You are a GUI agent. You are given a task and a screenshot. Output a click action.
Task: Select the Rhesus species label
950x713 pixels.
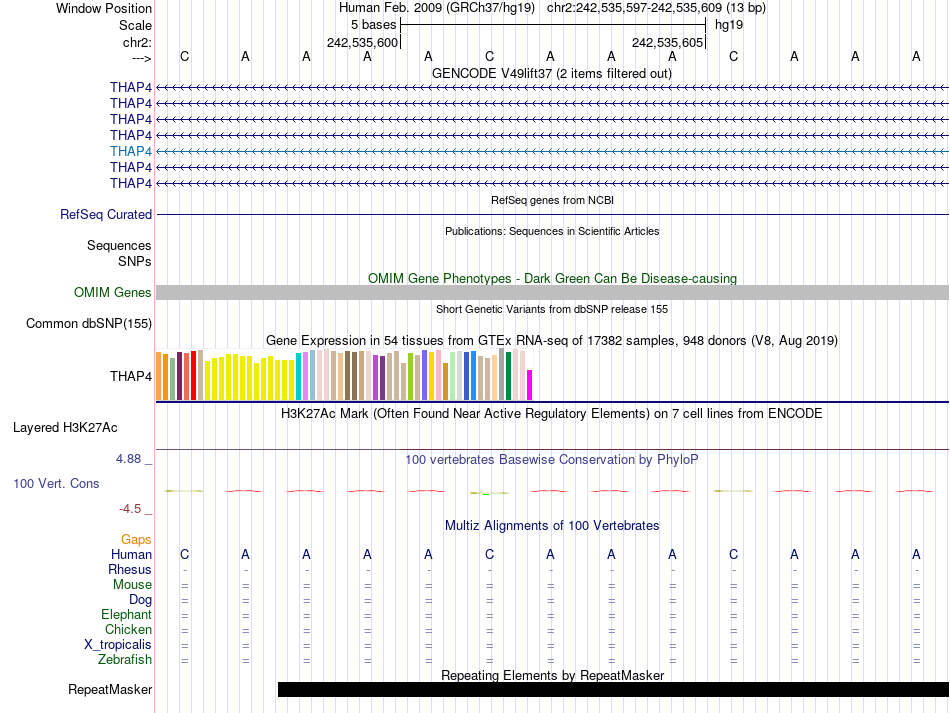[x=130, y=569]
